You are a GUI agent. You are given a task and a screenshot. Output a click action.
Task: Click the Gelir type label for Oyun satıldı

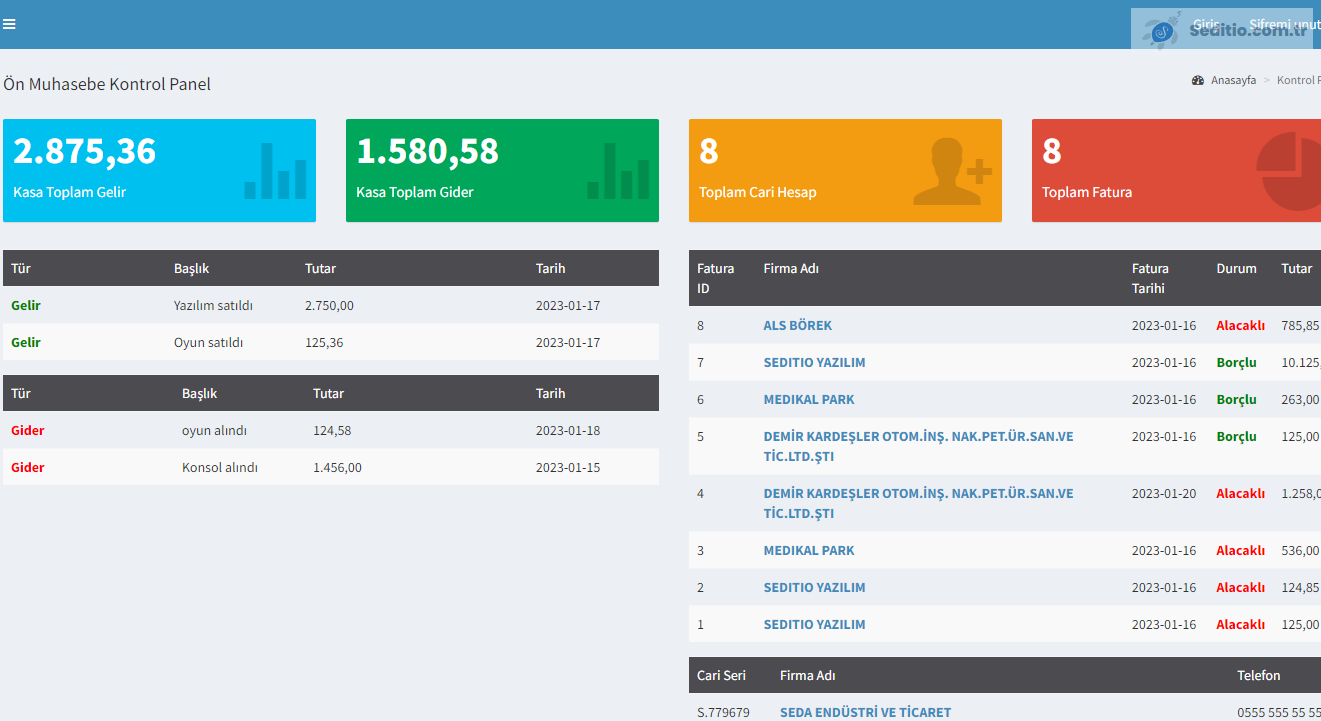pyautogui.click(x=26, y=342)
